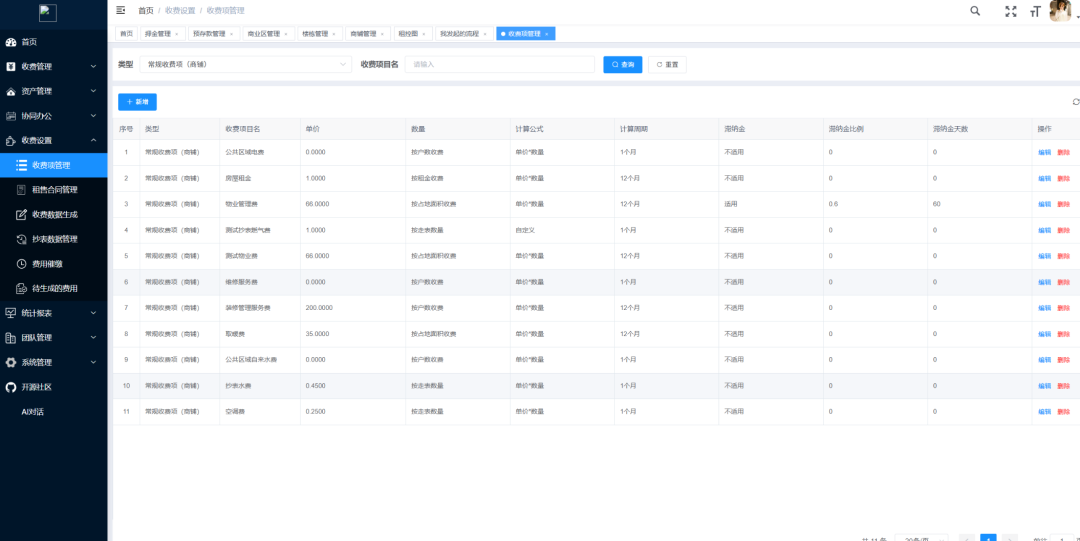Click the 待生成的费用 sidebar icon

[21, 288]
